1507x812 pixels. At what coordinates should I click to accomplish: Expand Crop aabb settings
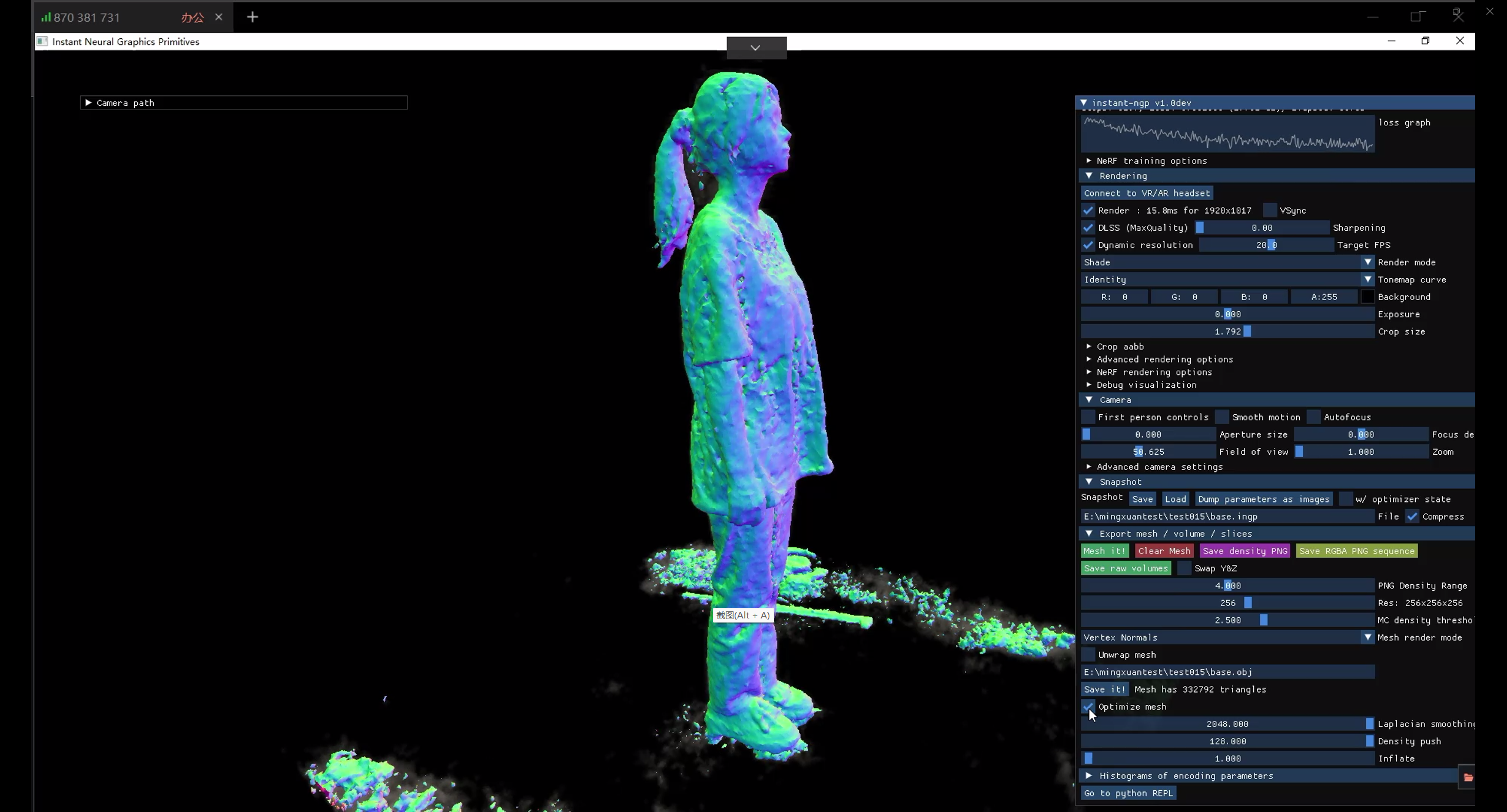click(1088, 346)
